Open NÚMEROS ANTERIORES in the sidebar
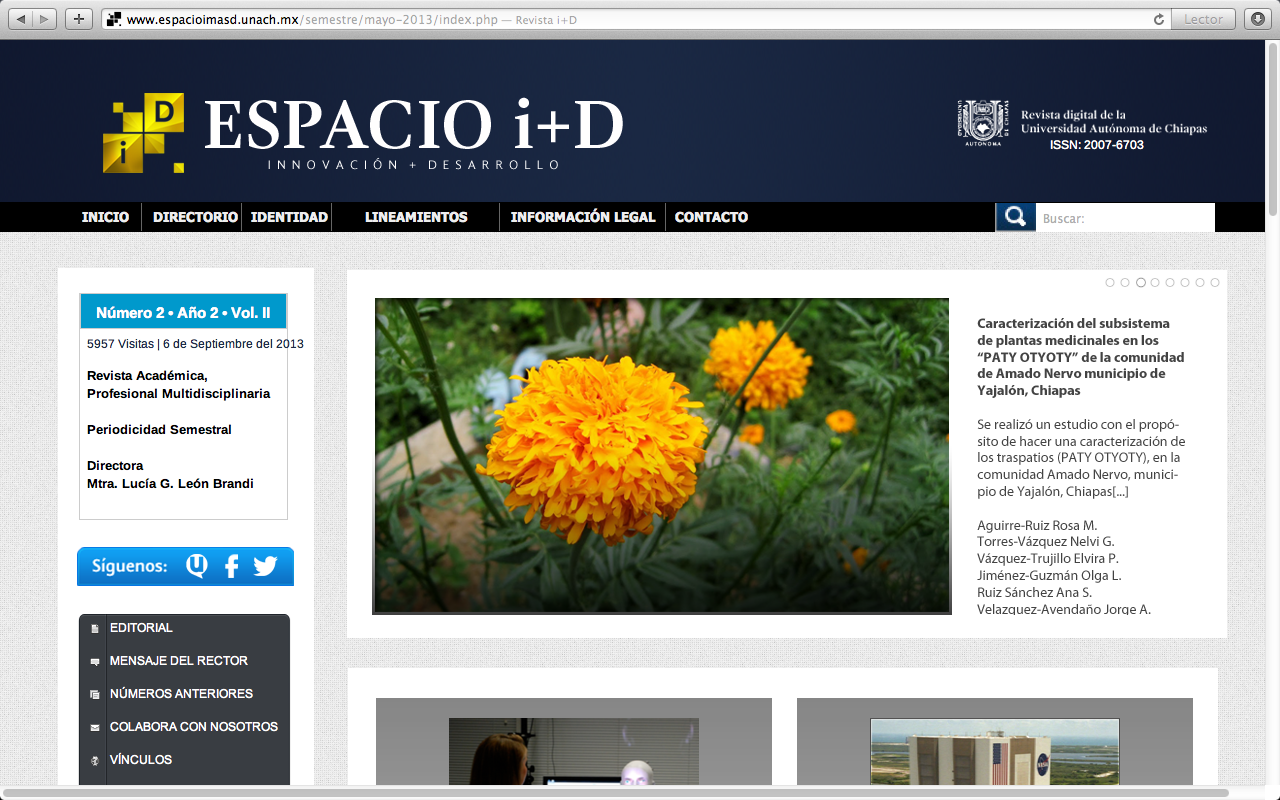 pyautogui.click(x=181, y=694)
